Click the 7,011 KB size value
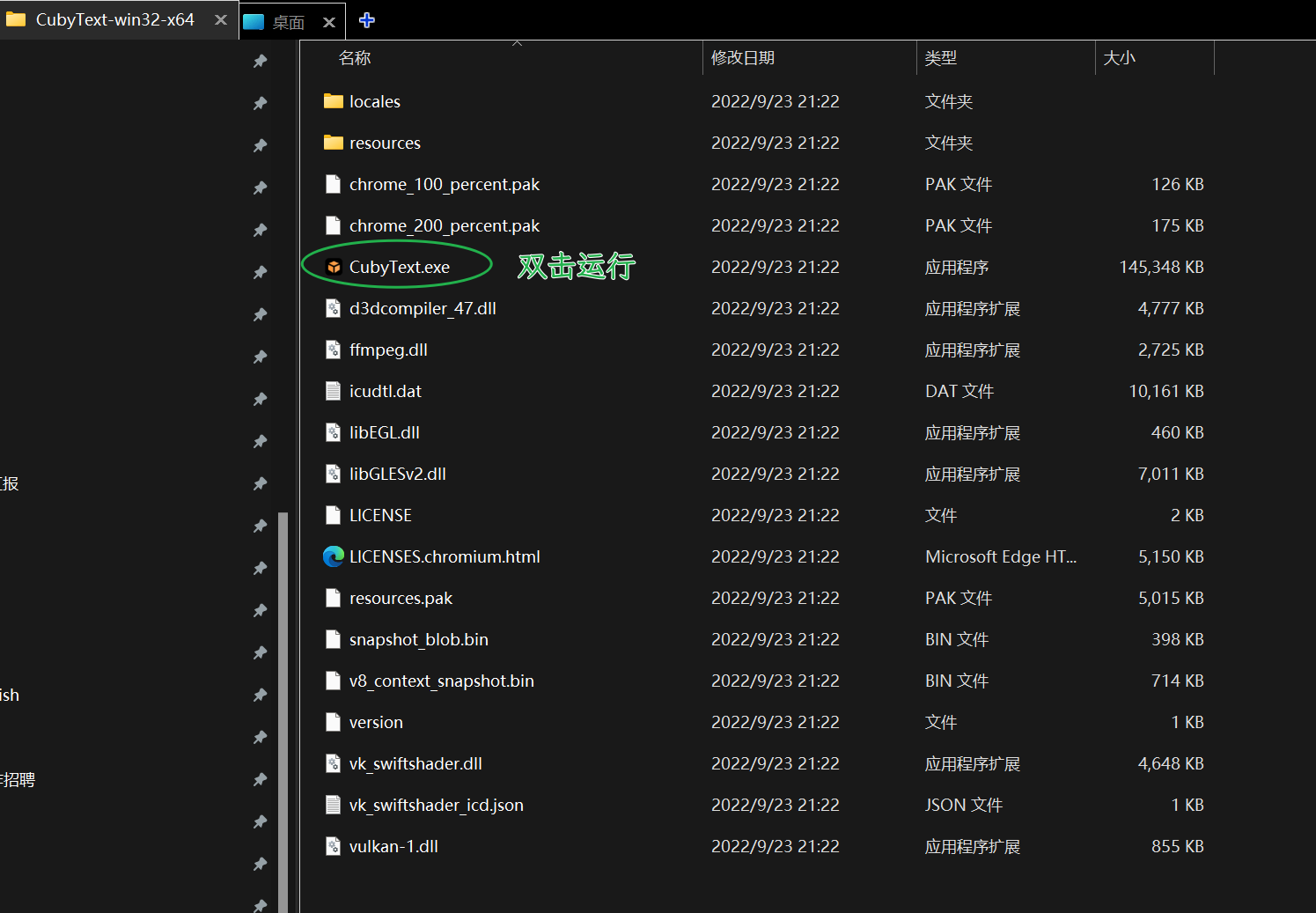 click(x=1171, y=474)
